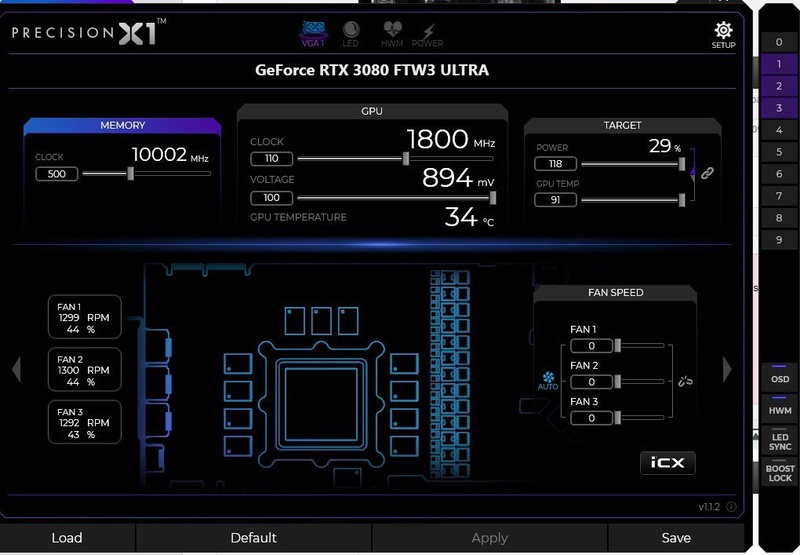Screen dimensions: 800x555
Task: Select profile slot 8
Action: 779,218
